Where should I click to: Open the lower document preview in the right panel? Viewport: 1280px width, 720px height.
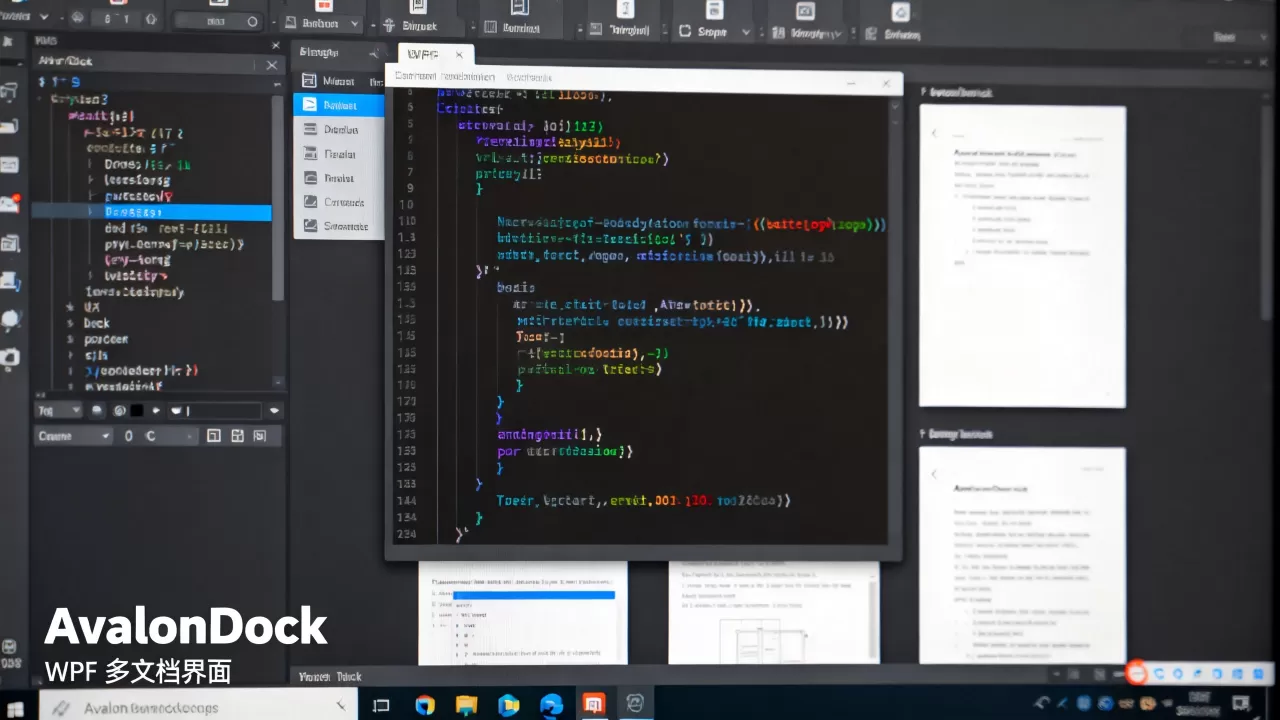point(1022,553)
